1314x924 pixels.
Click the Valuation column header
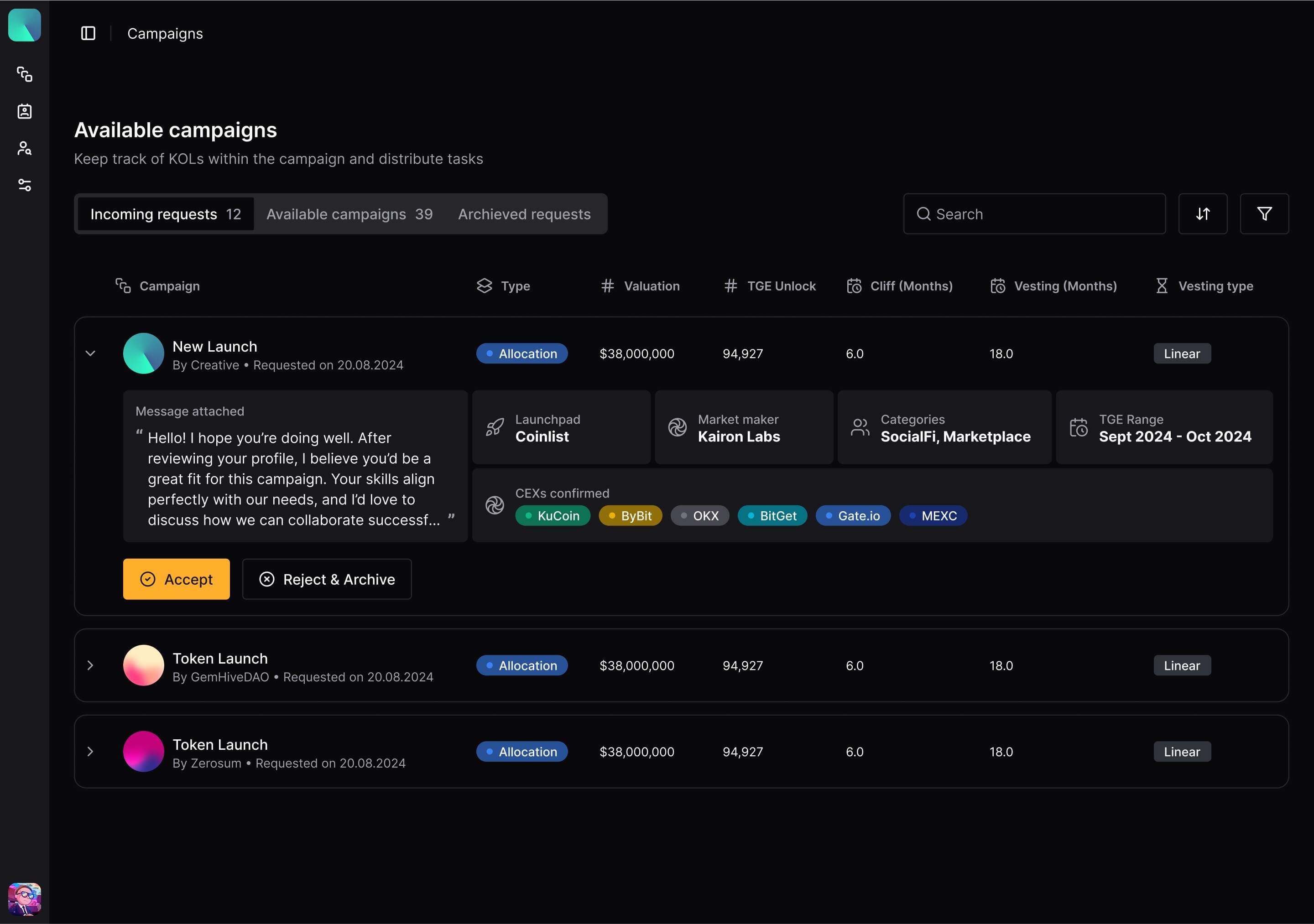640,286
